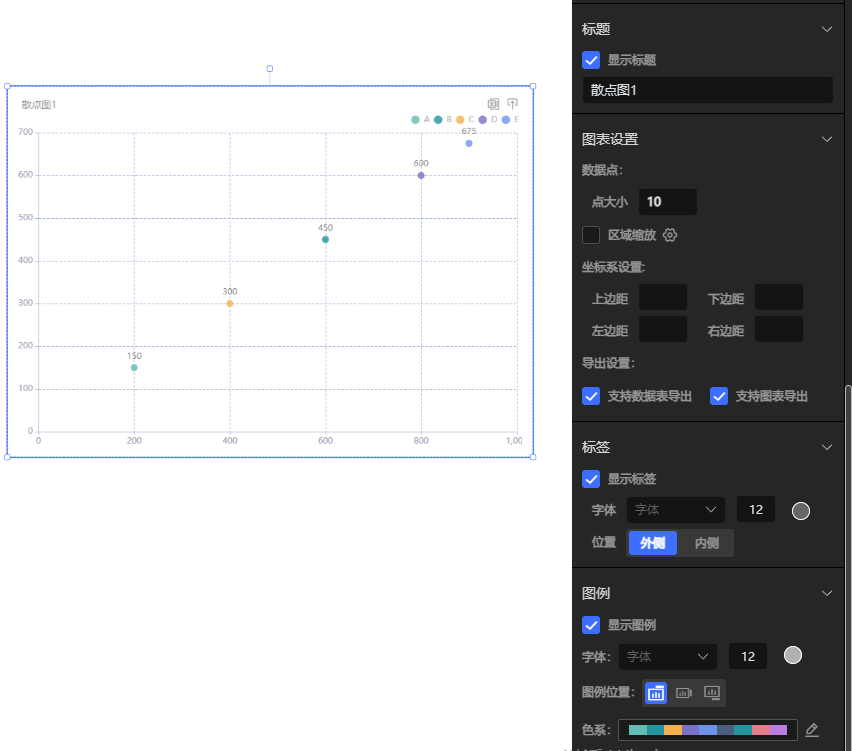Open the label font color swatch
The image size is (852, 751).
[801, 511]
